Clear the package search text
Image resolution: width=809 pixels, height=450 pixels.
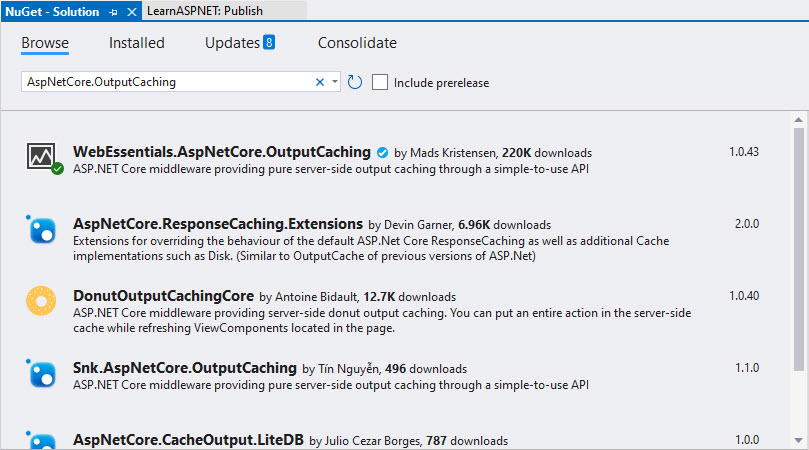[320, 82]
